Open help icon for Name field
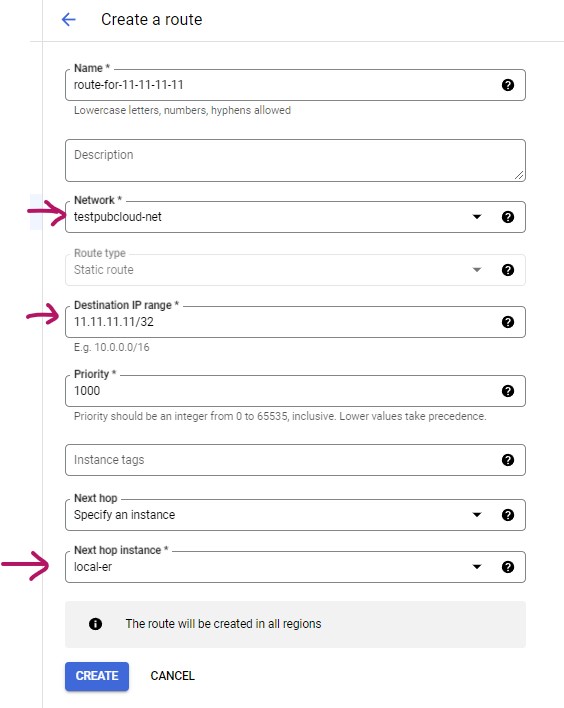This screenshot has height=708, width=564. pyautogui.click(x=508, y=85)
